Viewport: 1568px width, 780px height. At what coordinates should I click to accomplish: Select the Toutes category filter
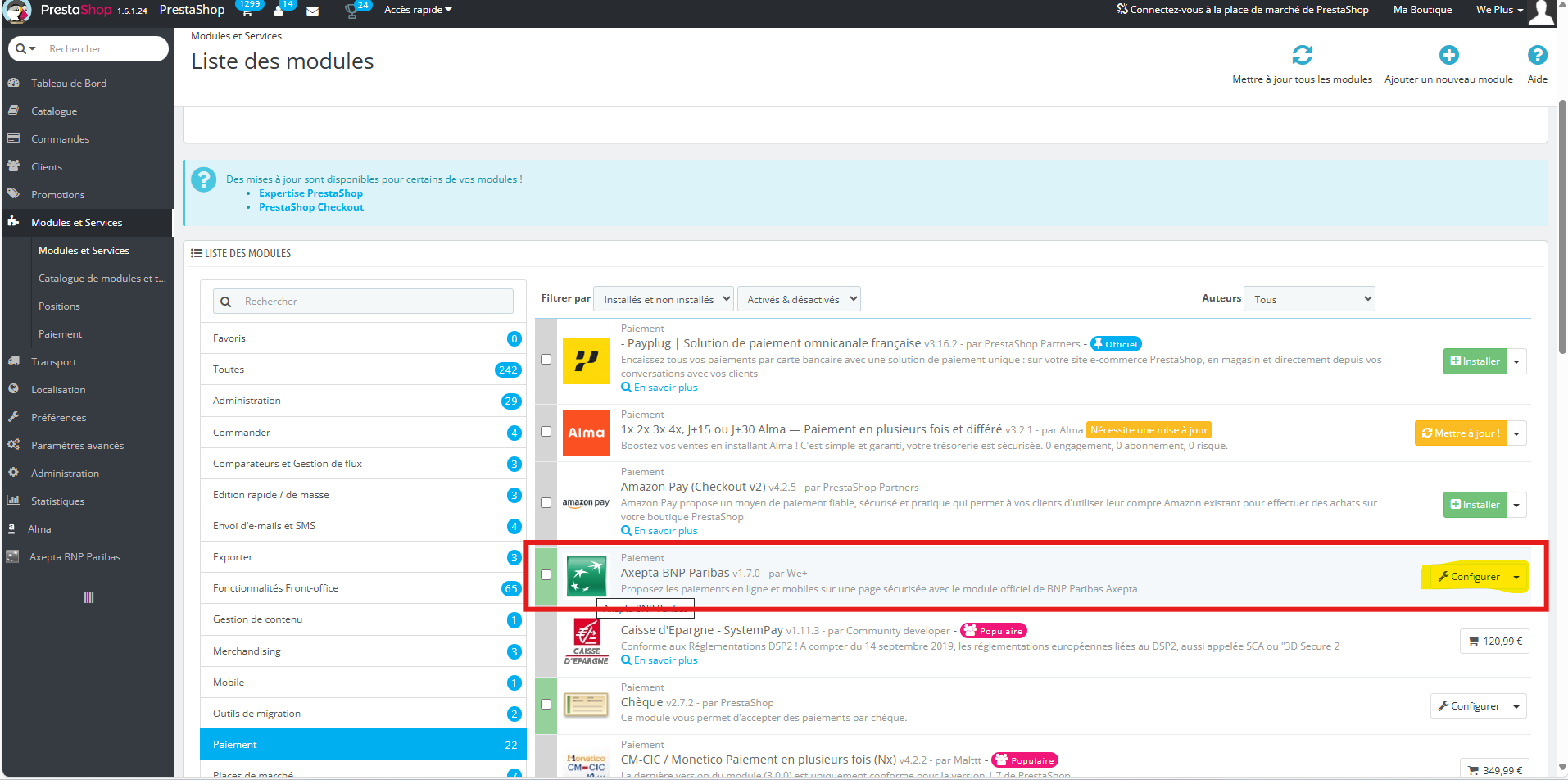point(363,370)
